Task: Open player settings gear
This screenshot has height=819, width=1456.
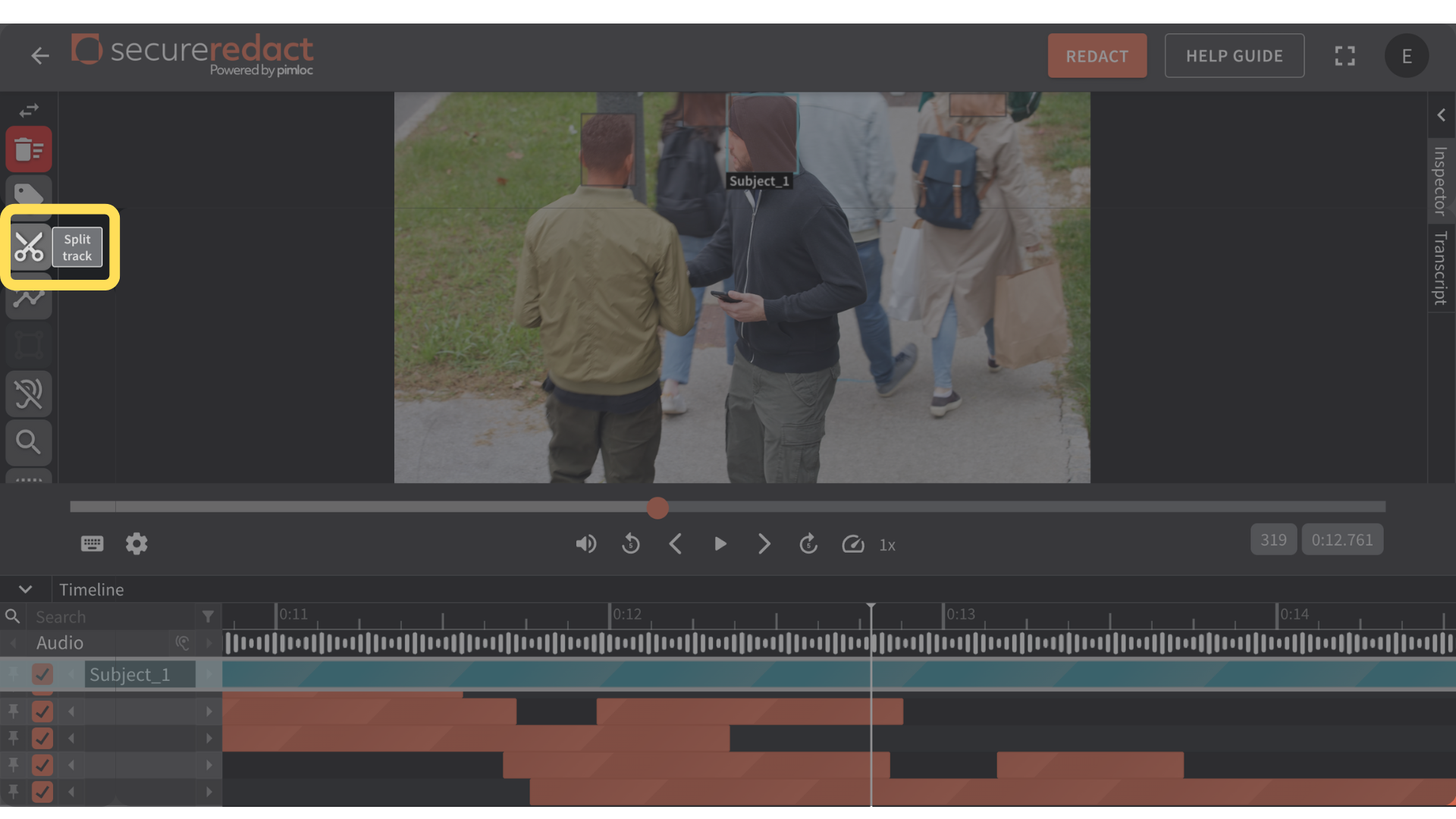Action: pyautogui.click(x=136, y=544)
